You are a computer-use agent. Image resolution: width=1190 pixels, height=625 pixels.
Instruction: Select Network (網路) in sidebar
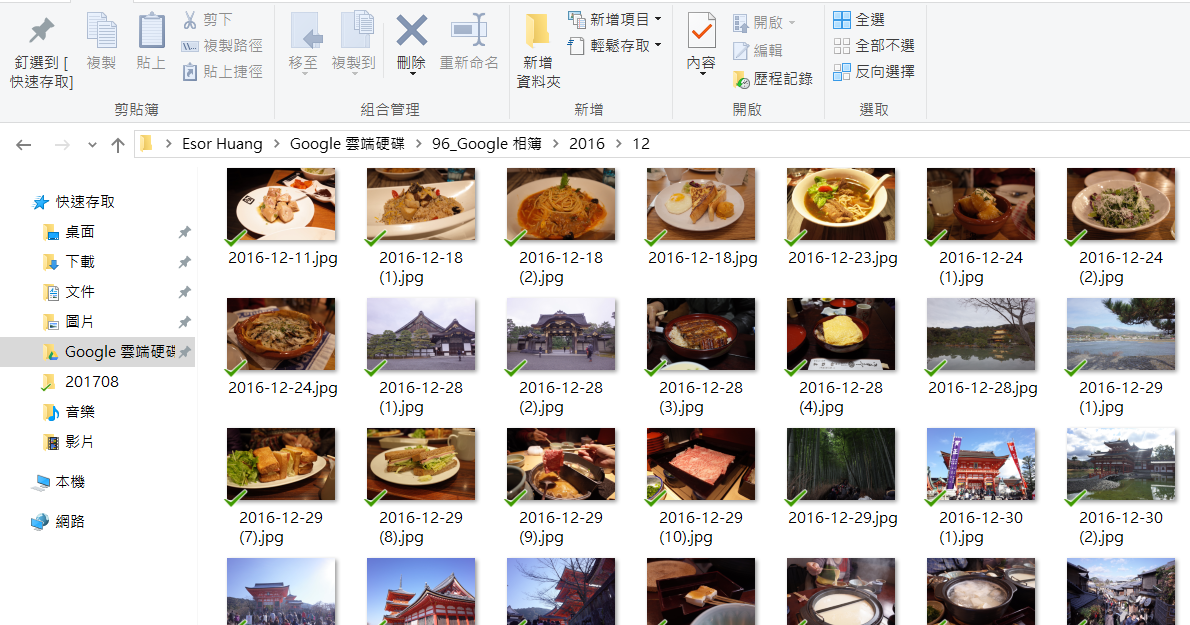click(x=58, y=521)
